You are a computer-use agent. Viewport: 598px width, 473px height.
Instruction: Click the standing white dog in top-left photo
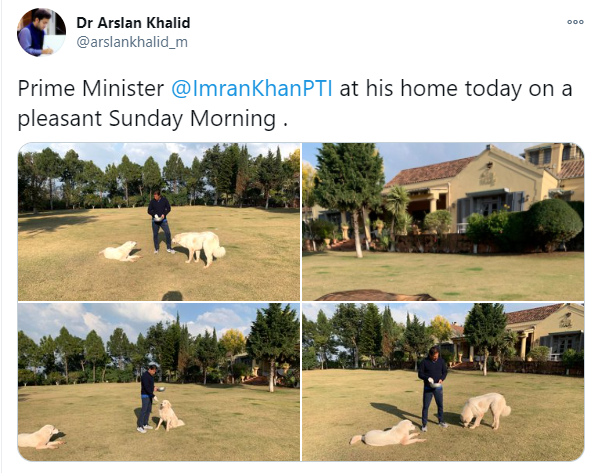[x=199, y=248]
